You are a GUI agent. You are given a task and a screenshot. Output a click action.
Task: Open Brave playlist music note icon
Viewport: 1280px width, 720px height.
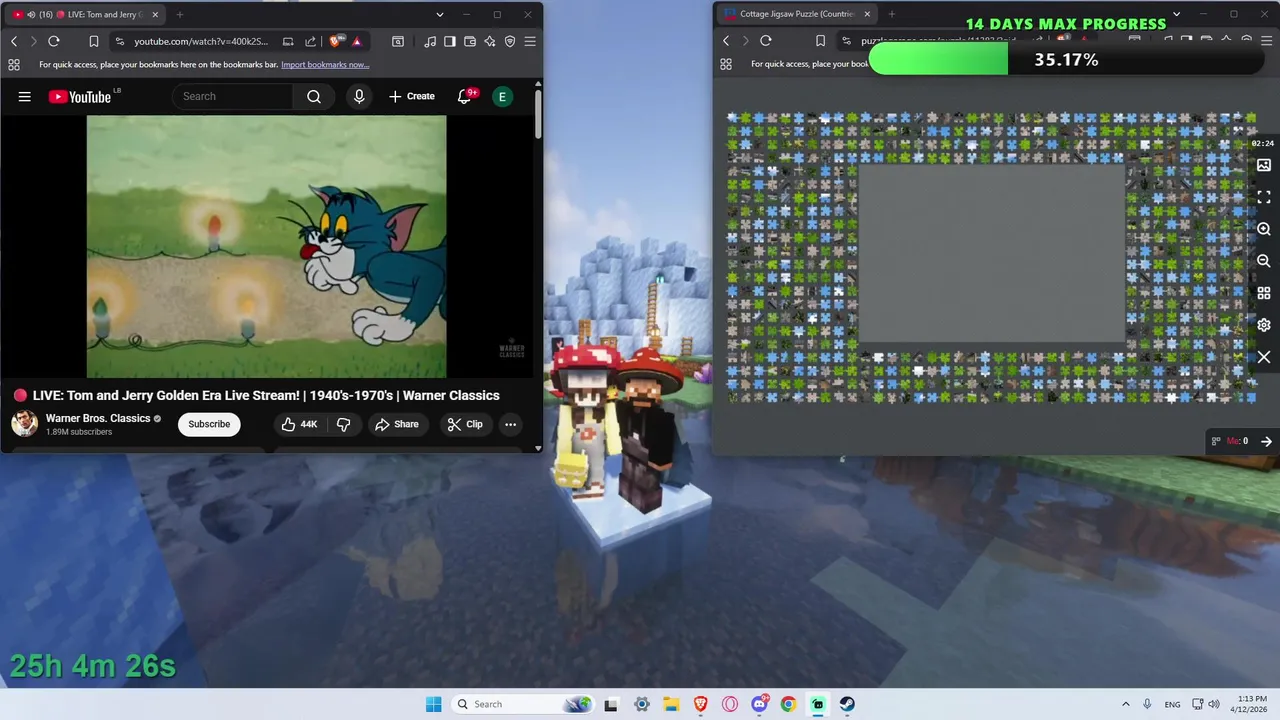click(430, 41)
